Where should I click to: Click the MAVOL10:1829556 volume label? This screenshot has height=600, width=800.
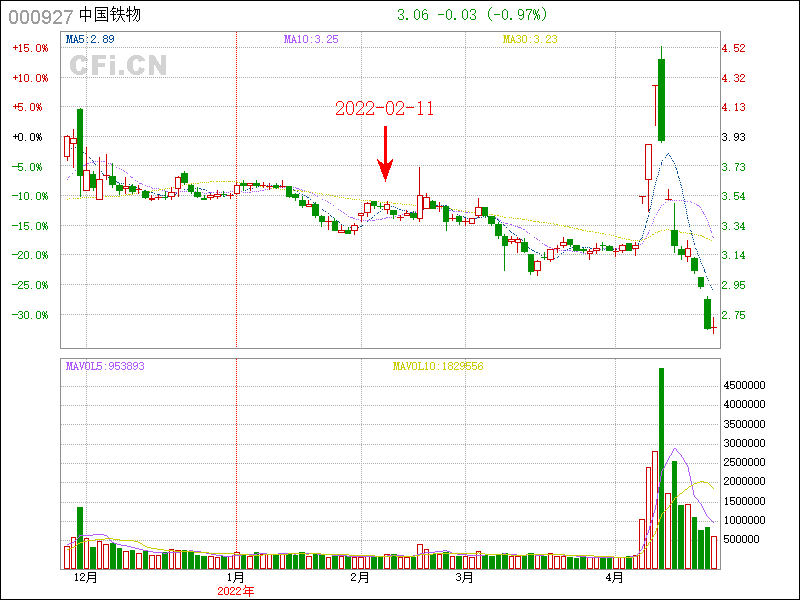tap(437, 366)
